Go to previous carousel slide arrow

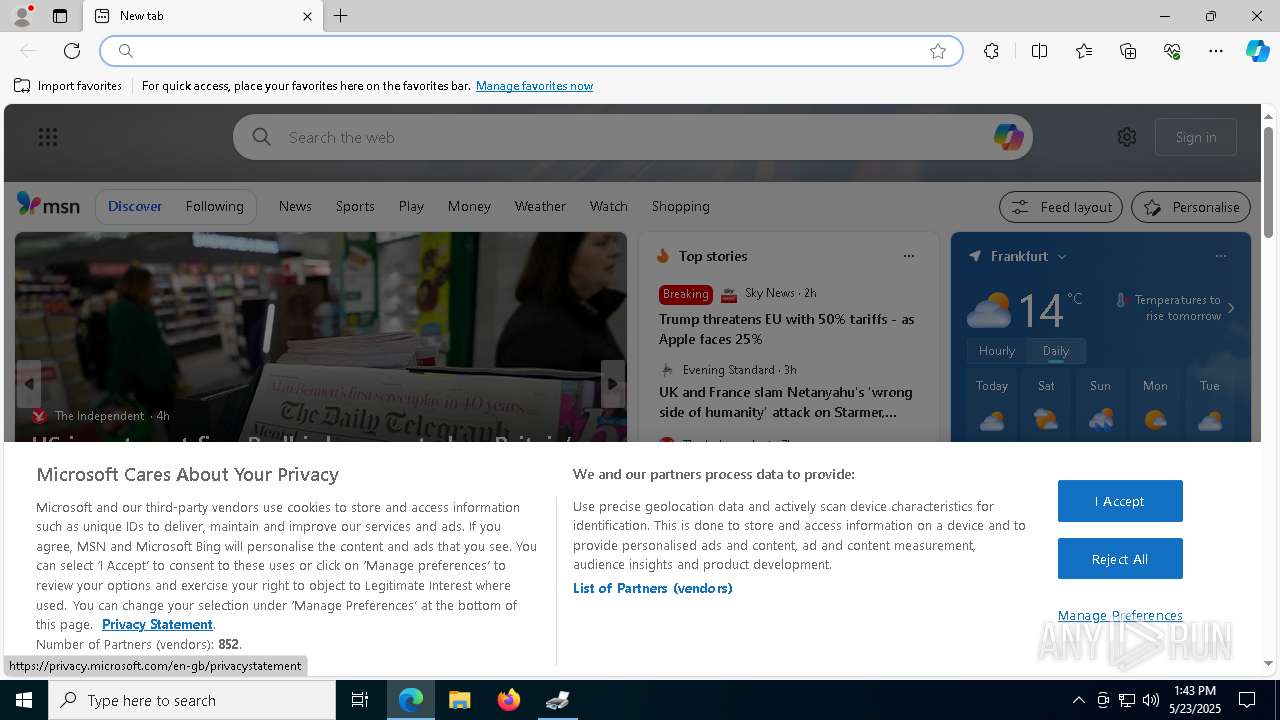[x=28, y=384]
